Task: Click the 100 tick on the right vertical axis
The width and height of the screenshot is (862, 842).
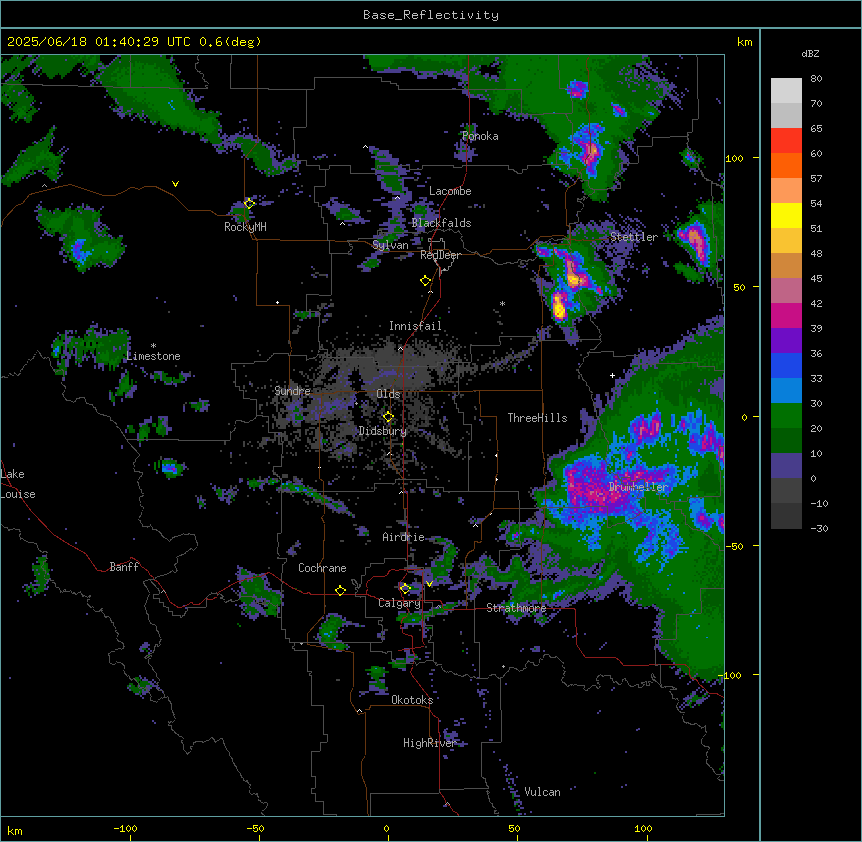Action: 734,158
